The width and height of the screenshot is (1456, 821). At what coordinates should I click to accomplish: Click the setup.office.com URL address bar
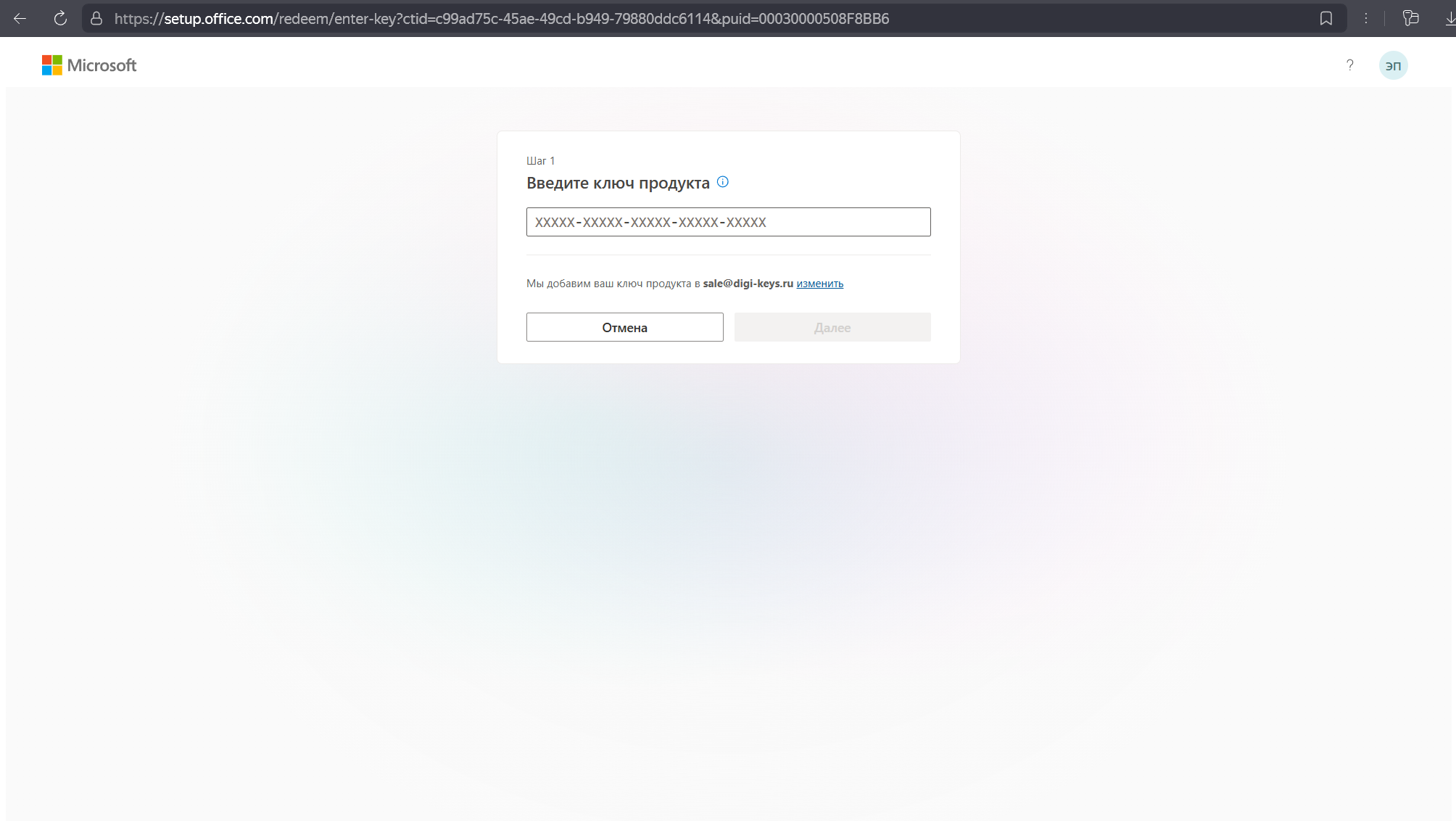[x=500, y=19]
